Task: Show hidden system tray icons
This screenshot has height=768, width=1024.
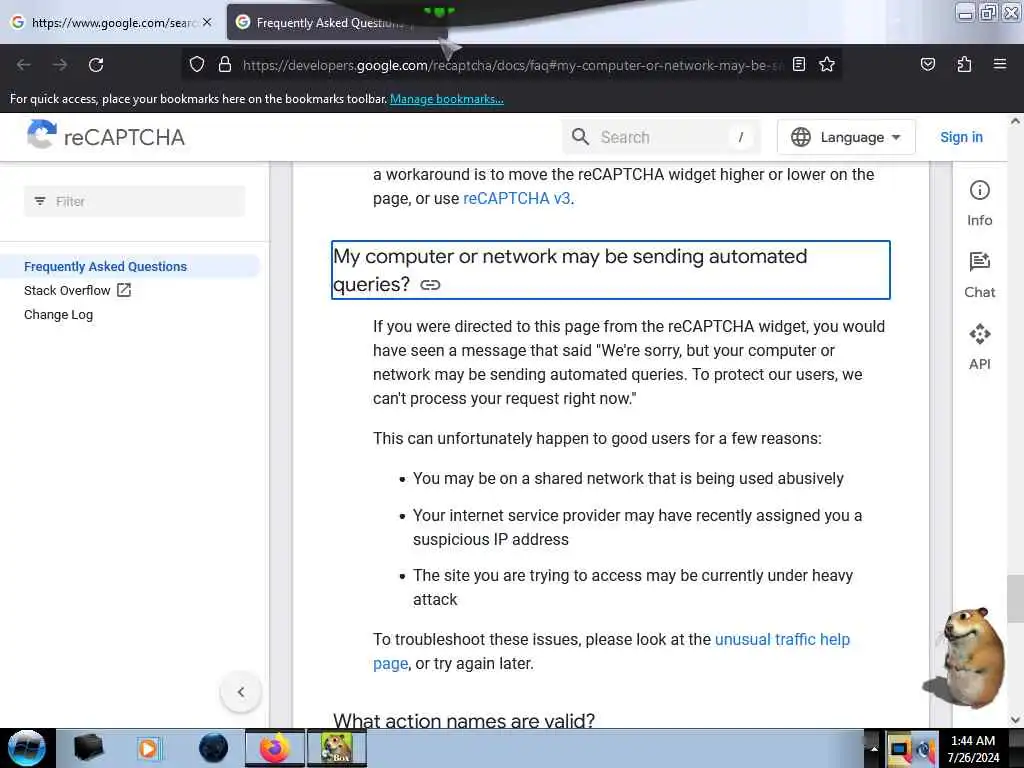Action: [x=873, y=748]
